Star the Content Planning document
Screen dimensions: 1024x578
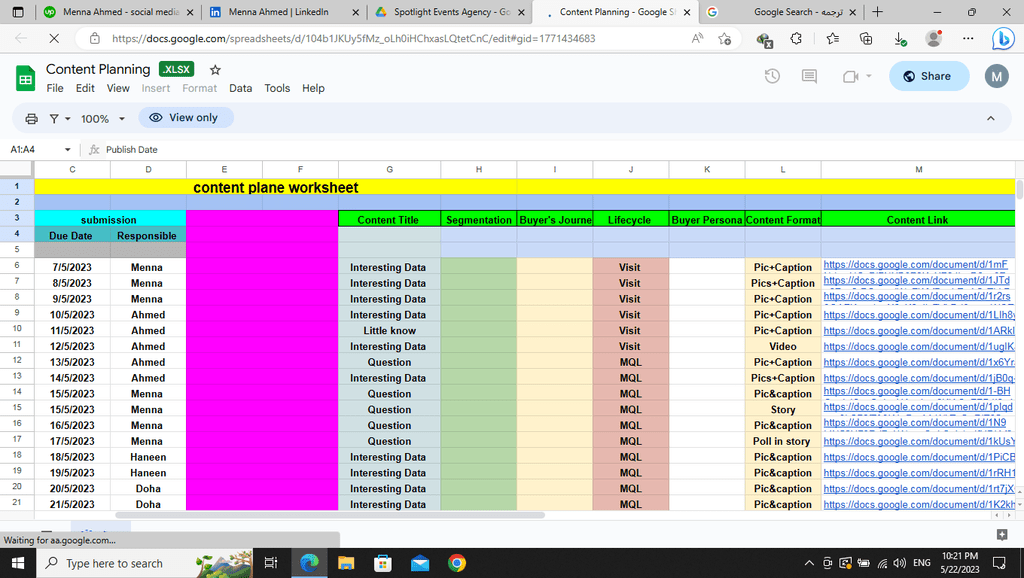coord(215,69)
